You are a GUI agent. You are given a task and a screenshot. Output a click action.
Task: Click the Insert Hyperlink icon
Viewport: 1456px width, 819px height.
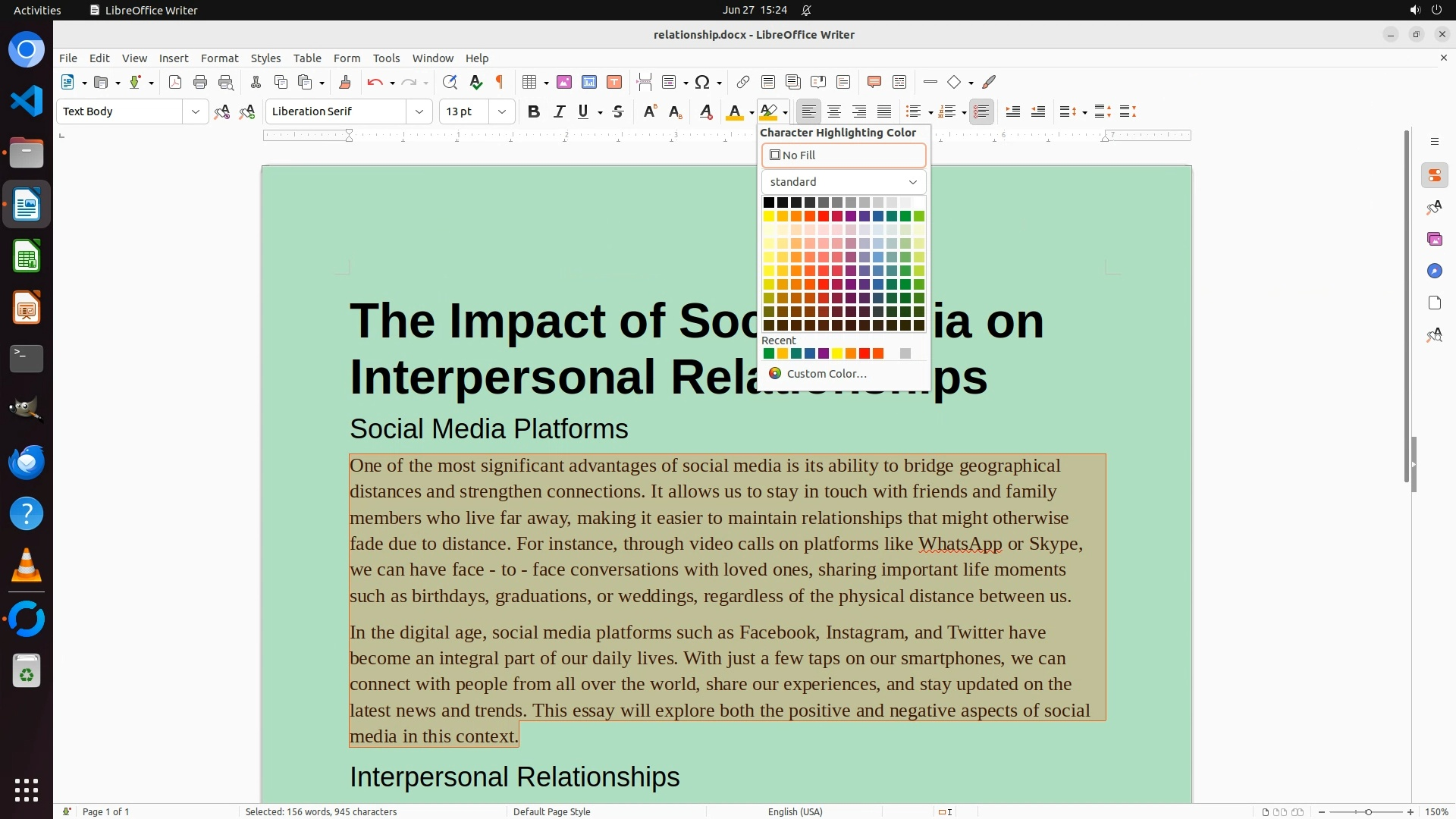point(743,82)
